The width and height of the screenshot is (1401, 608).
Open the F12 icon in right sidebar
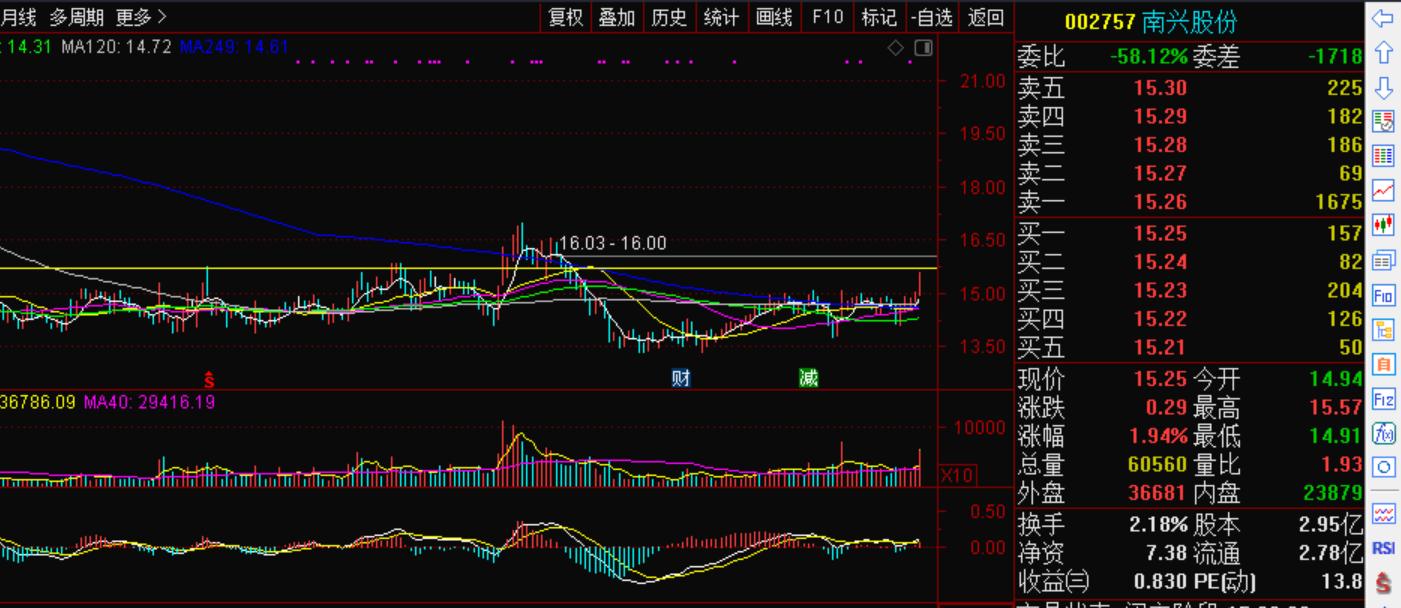[1384, 400]
